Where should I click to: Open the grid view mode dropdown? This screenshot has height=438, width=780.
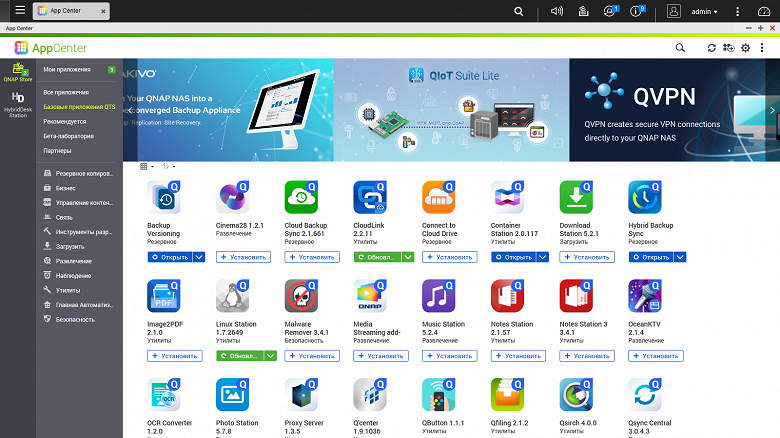click(147, 166)
